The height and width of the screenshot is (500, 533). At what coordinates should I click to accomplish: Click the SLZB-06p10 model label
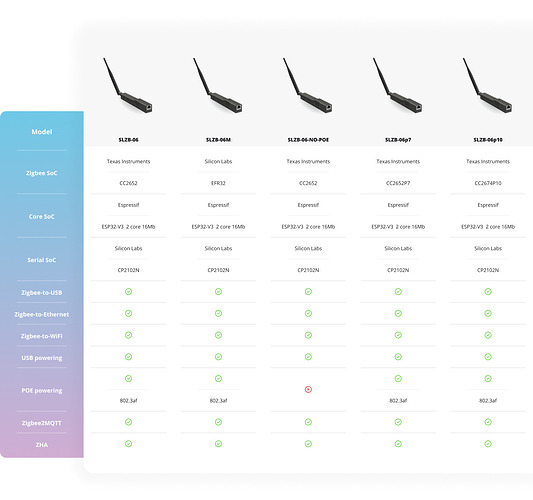click(x=488, y=140)
